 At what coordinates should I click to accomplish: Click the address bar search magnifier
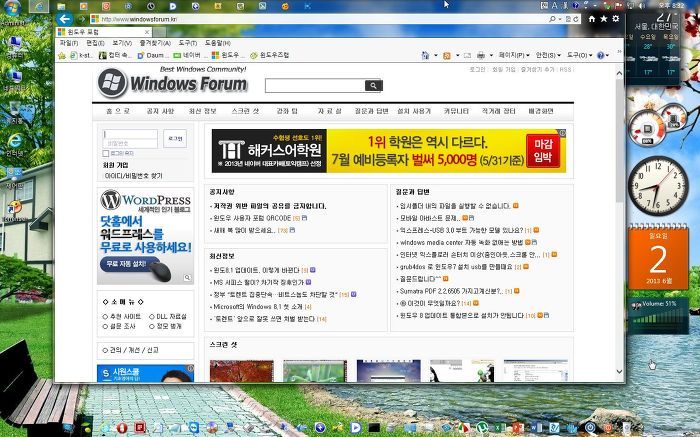point(553,19)
